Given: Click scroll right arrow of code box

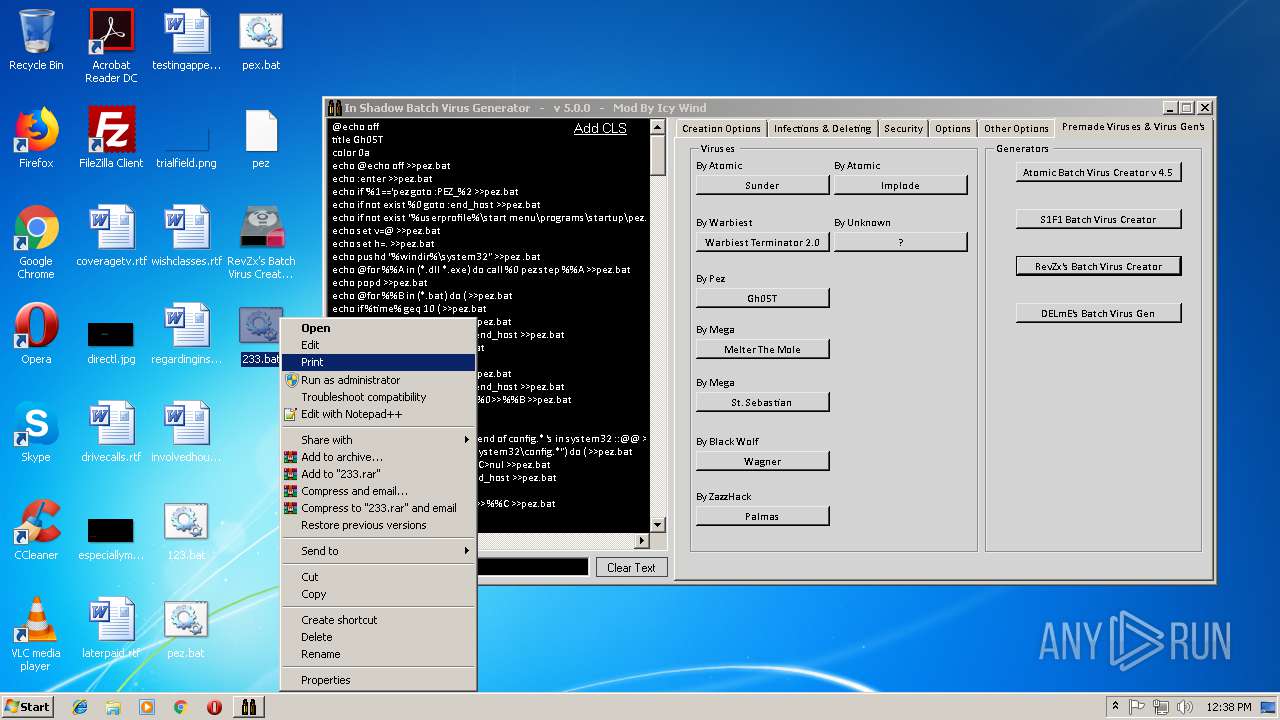Looking at the screenshot, I should (x=643, y=540).
